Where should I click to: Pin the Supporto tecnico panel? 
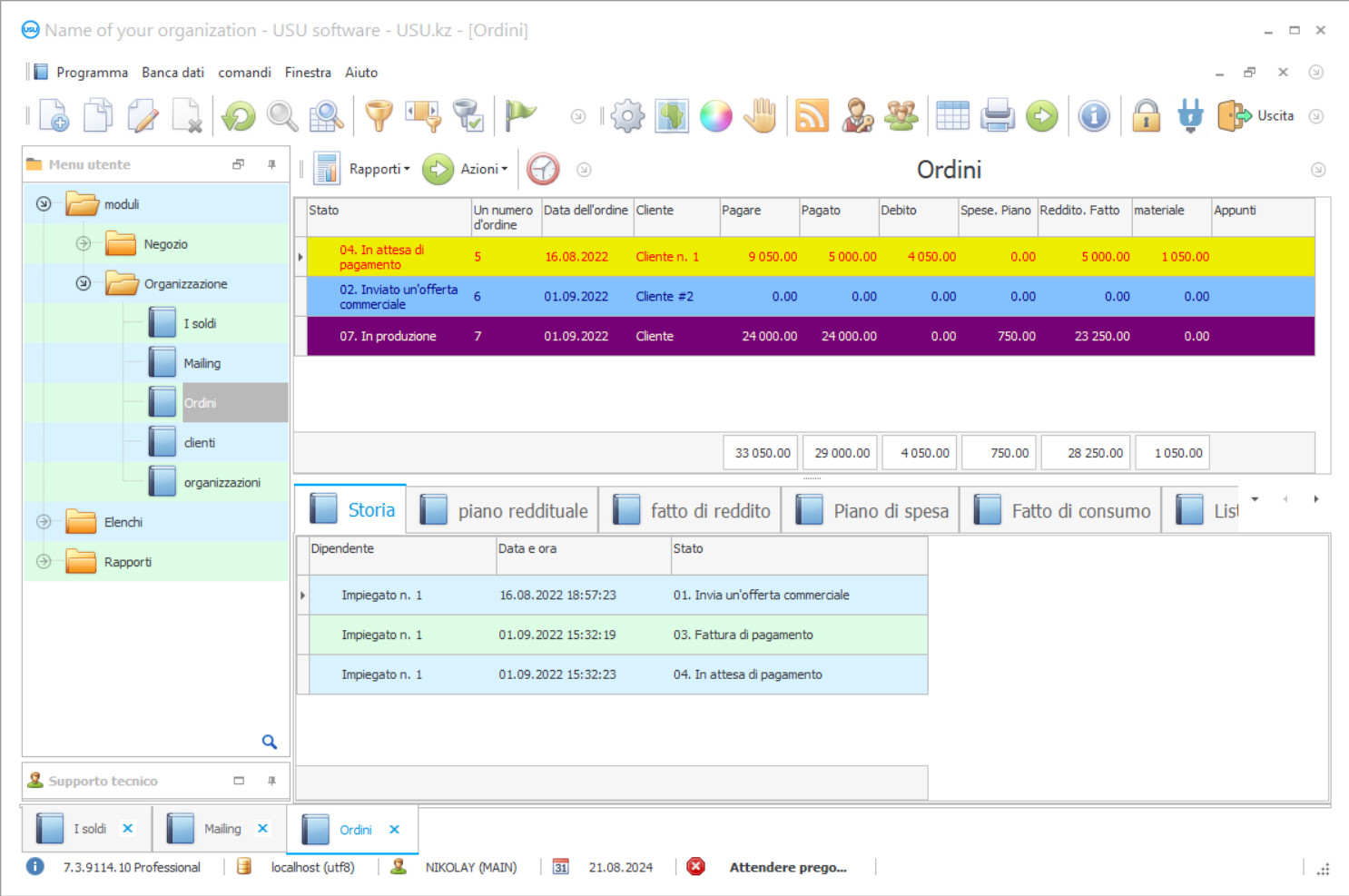click(271, 781)
